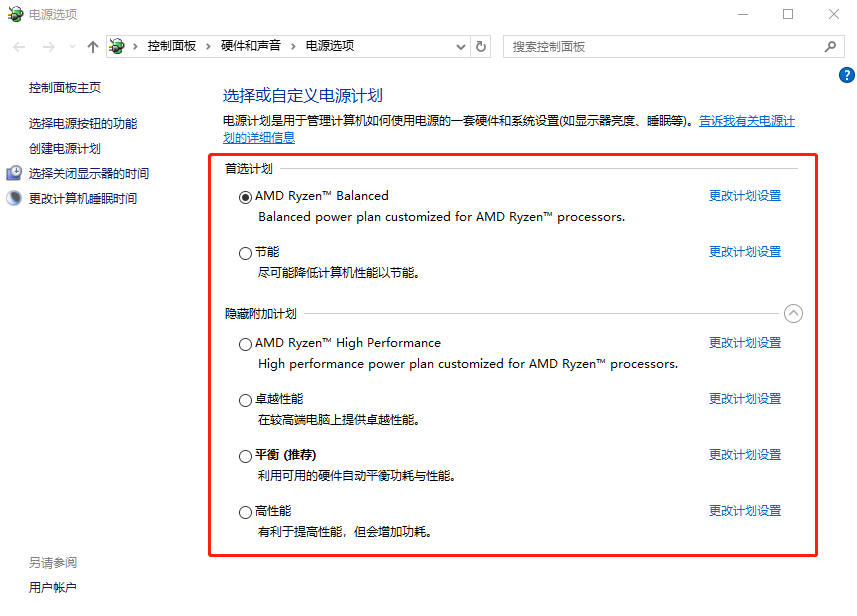Viewport: 857px width, 616px height.
Task: Click inside the 搜索控制面板 search box
Action: (660, 46)
